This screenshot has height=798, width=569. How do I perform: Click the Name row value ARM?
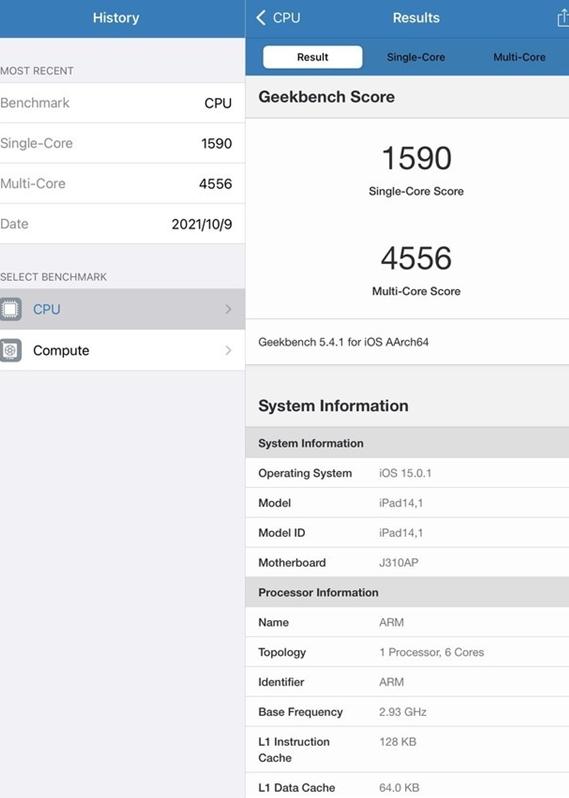[x=391, y=622]
